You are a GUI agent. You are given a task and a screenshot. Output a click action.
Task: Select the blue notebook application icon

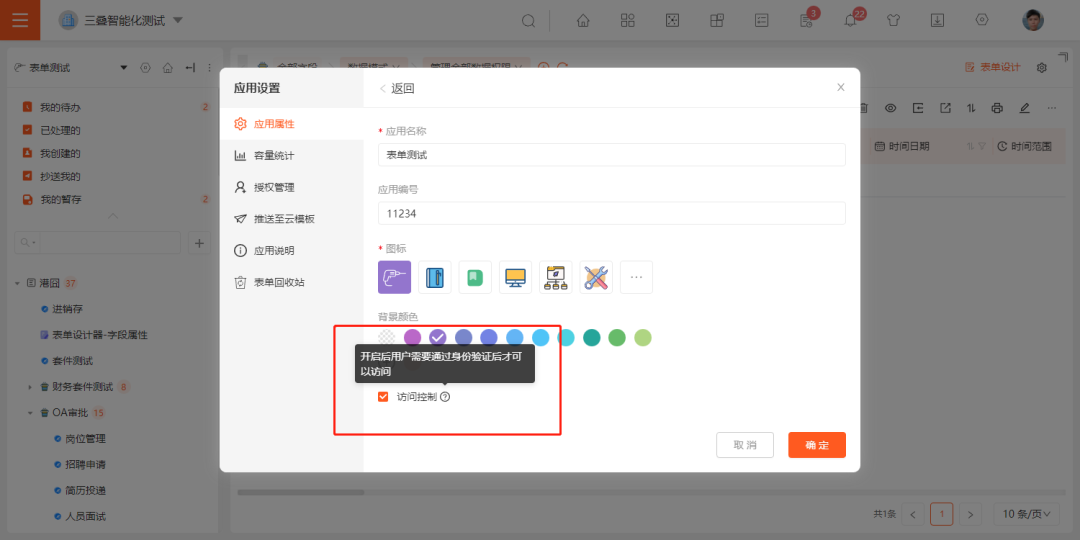pos(435,277)
